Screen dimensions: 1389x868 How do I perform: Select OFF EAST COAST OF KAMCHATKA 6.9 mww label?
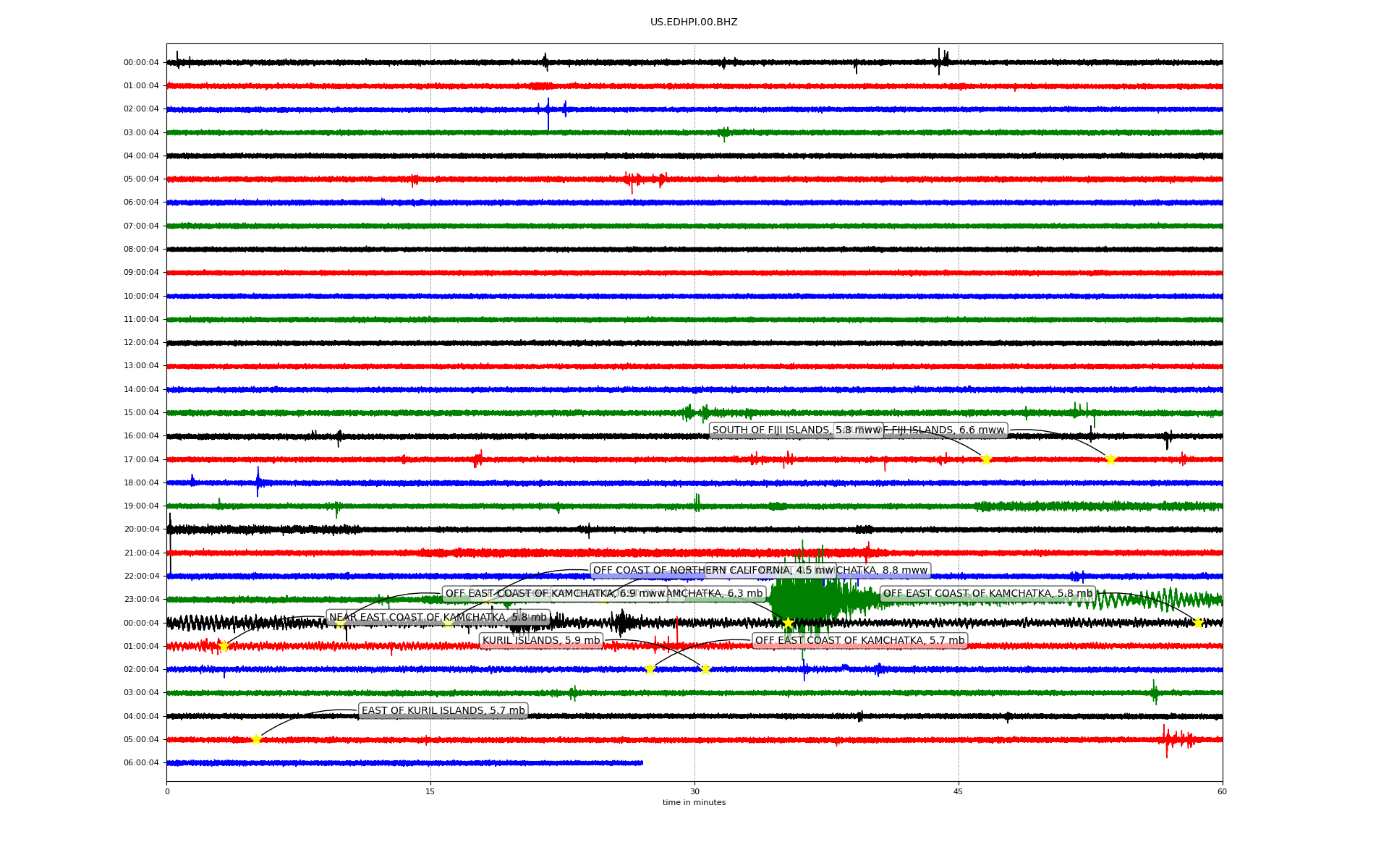556,594
